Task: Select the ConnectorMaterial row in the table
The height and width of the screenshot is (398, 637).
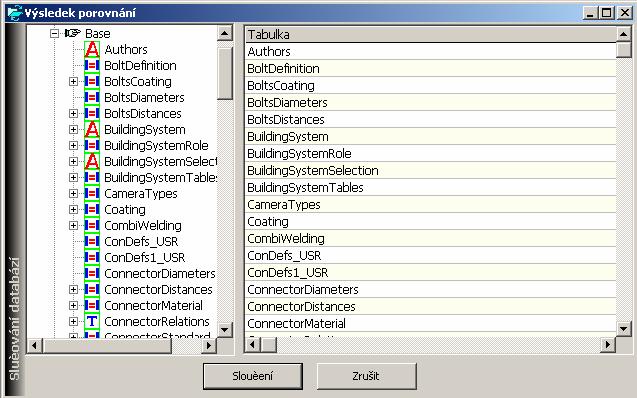Action: click(x=431, y=324)
